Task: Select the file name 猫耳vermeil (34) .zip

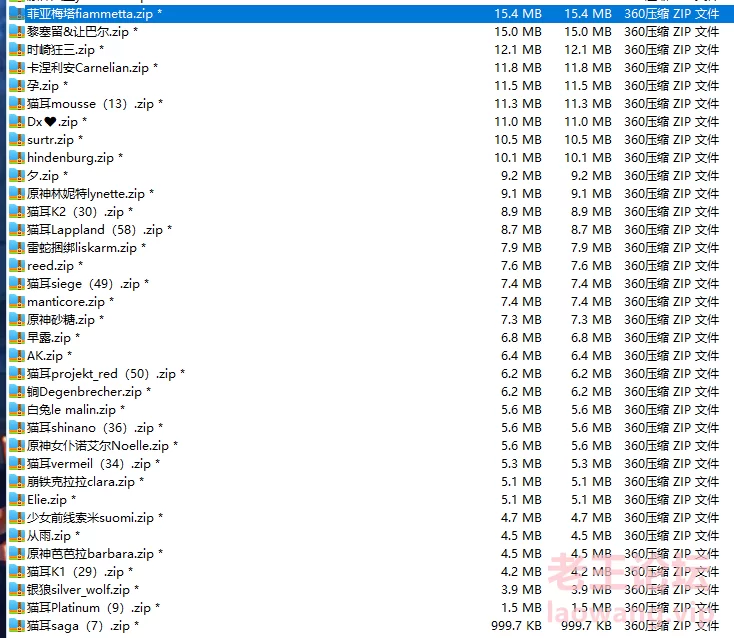Action: [88, 464]
